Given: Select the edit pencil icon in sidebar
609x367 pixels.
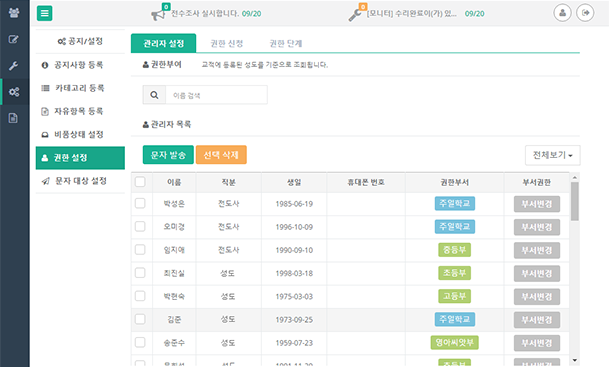Looking at the screenshot, I should pyautogui.click(x=14, y=39).
